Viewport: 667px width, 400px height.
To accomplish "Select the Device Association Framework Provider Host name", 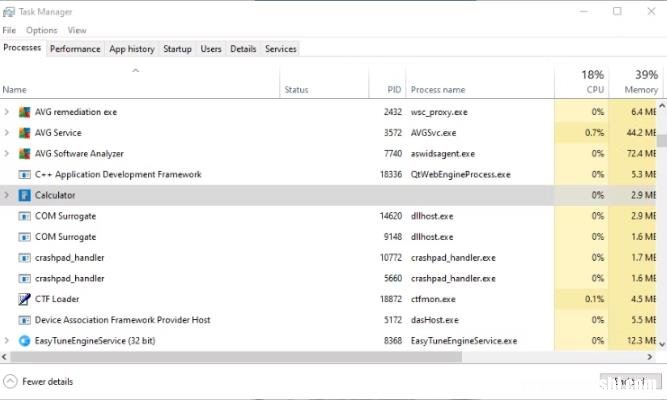I will 123,320.
